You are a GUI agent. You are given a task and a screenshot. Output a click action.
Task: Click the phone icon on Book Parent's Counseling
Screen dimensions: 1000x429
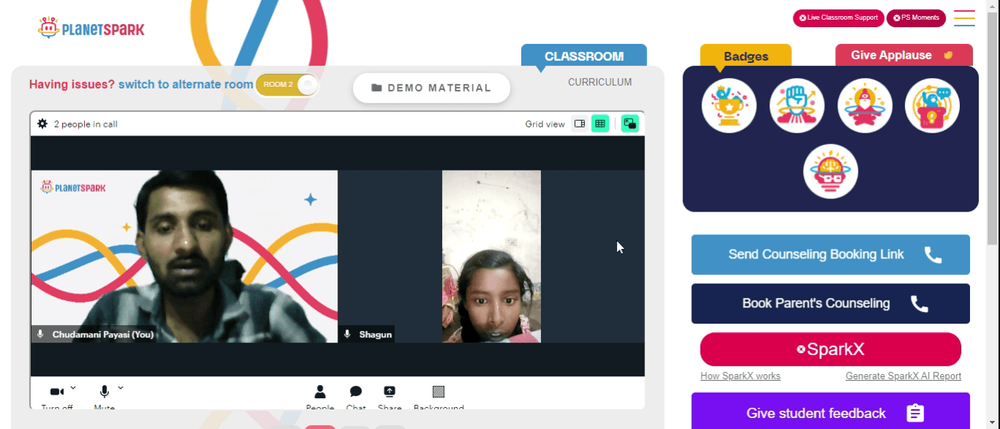coord(919,303)
